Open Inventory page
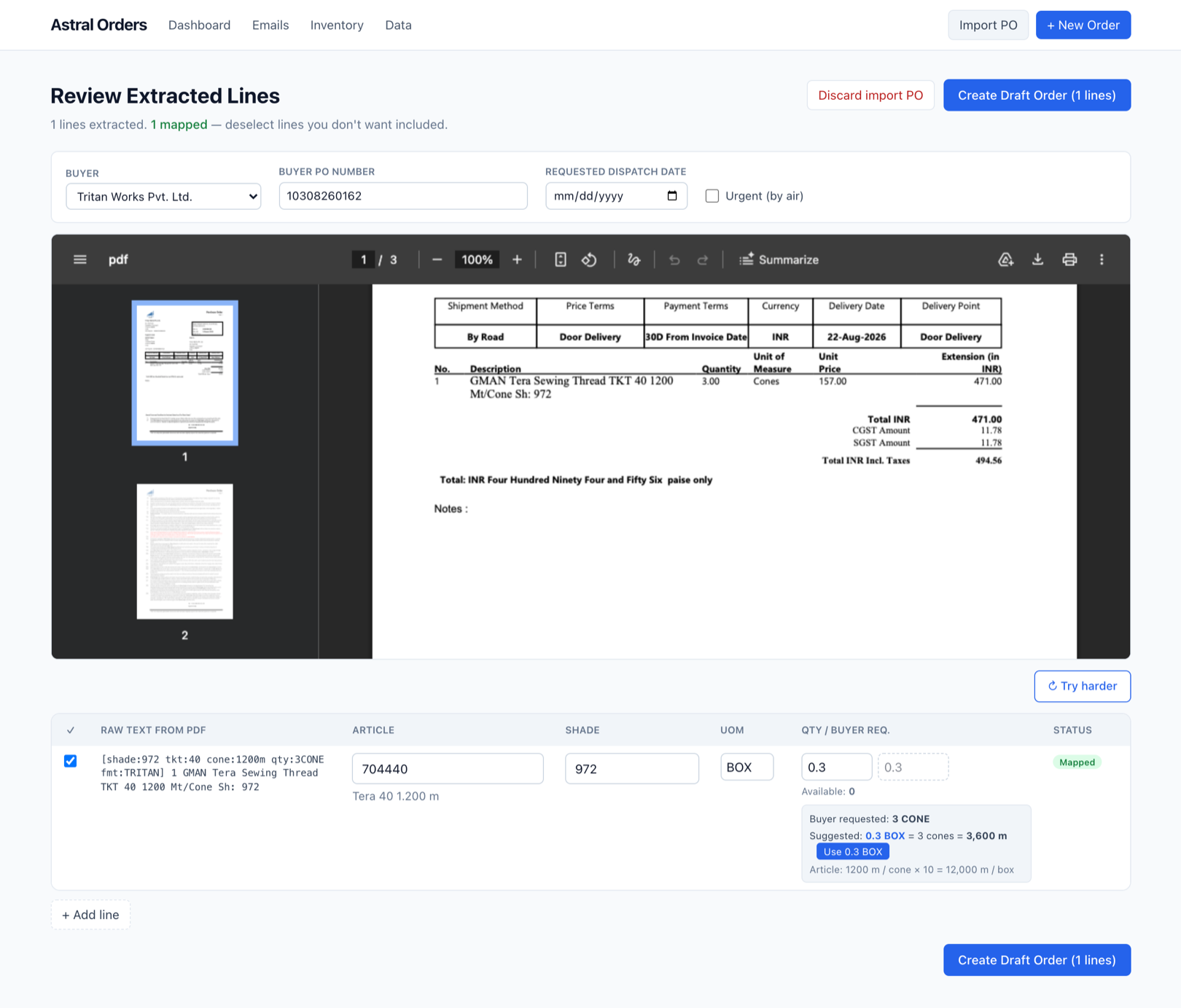The height and width of the screenshot is (1008, 1181). pyautogui.click(x=337, y=25)
